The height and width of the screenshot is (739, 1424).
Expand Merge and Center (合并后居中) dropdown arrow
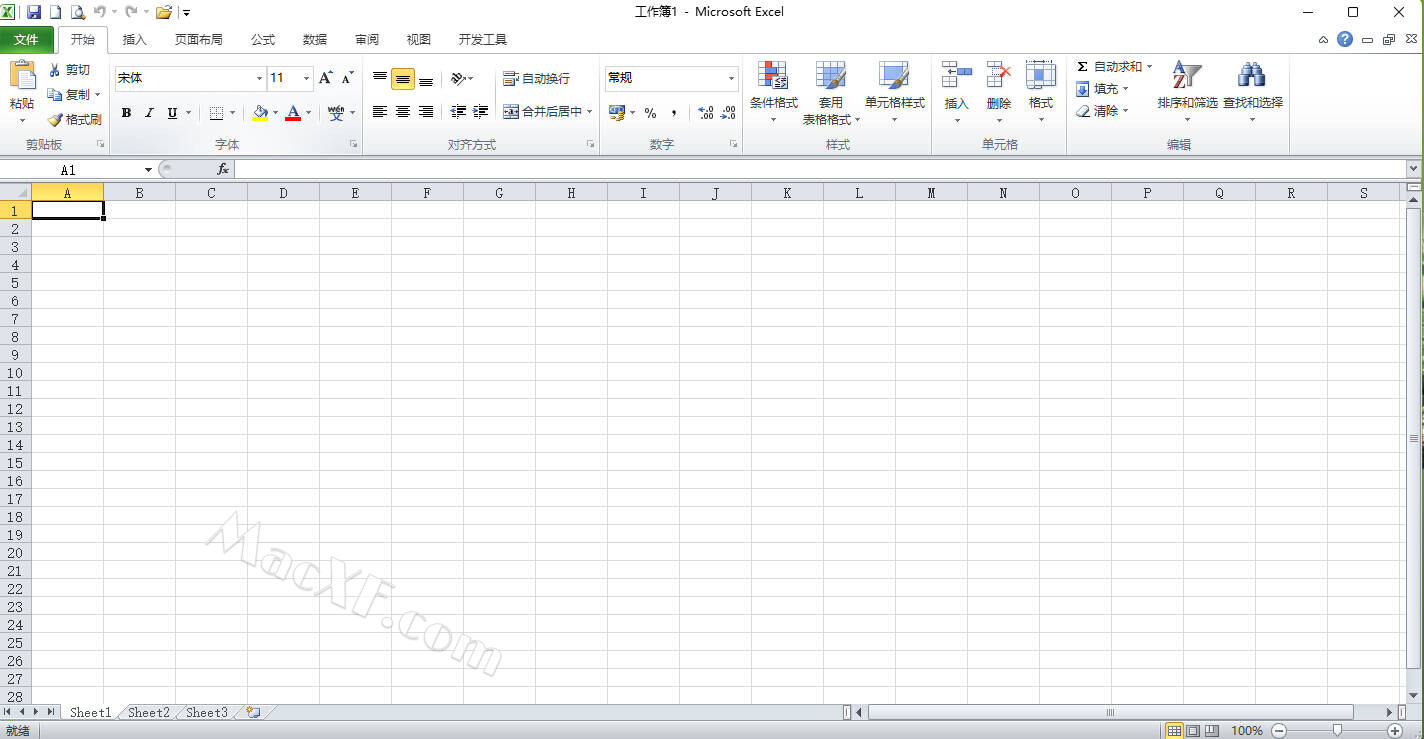coord(589,112)
